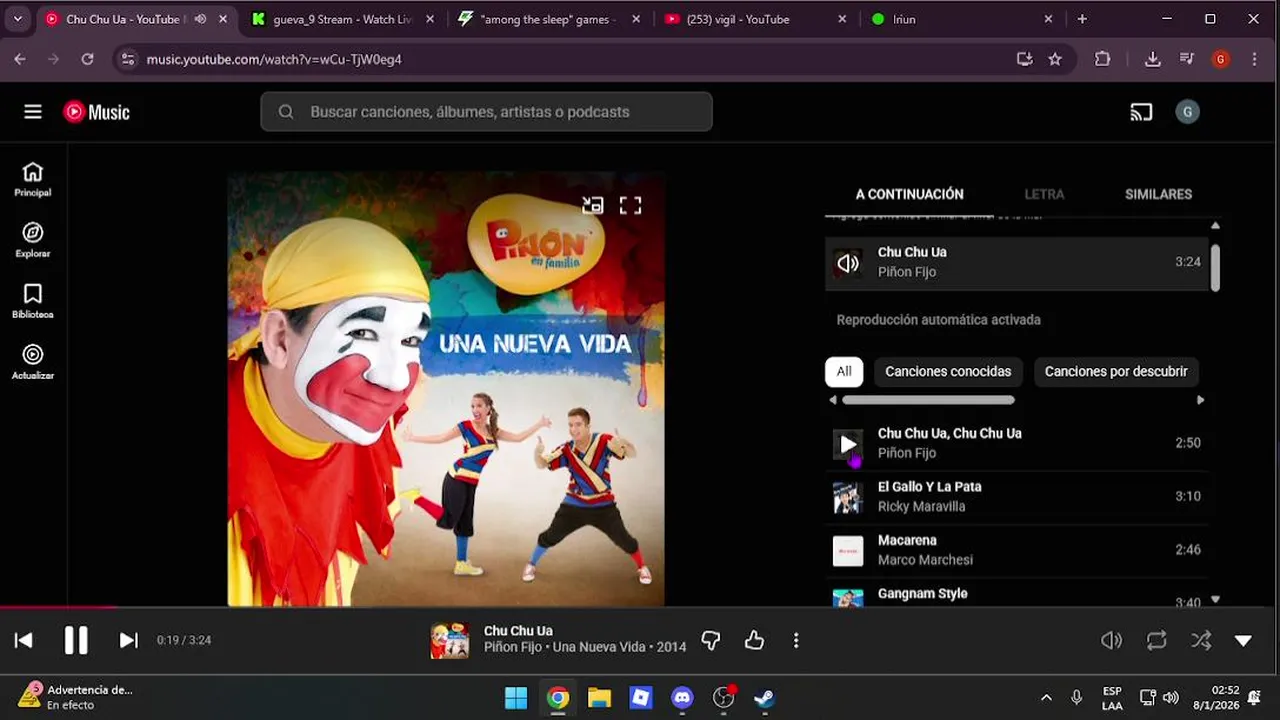Click the Gangnam Style queue row
Viewport: 1280px width, 720px height.
(1016, 596)
